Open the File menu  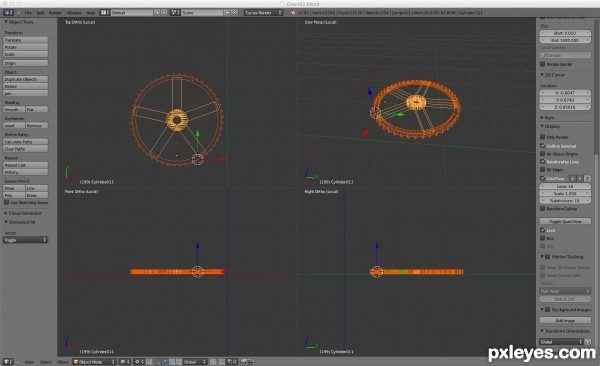click(x=28, y=13)
